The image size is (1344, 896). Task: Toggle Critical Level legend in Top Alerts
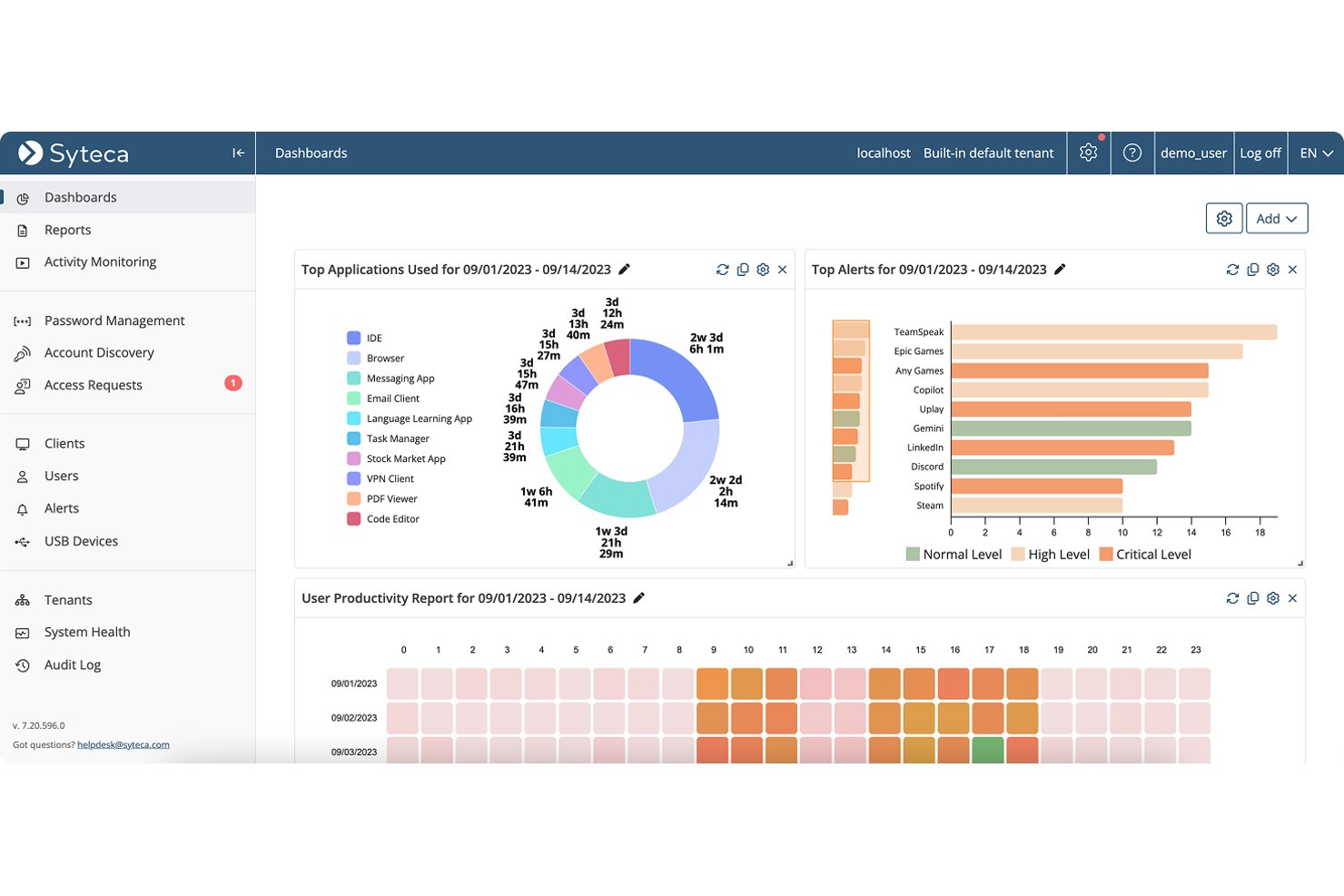pos(1145,554)
